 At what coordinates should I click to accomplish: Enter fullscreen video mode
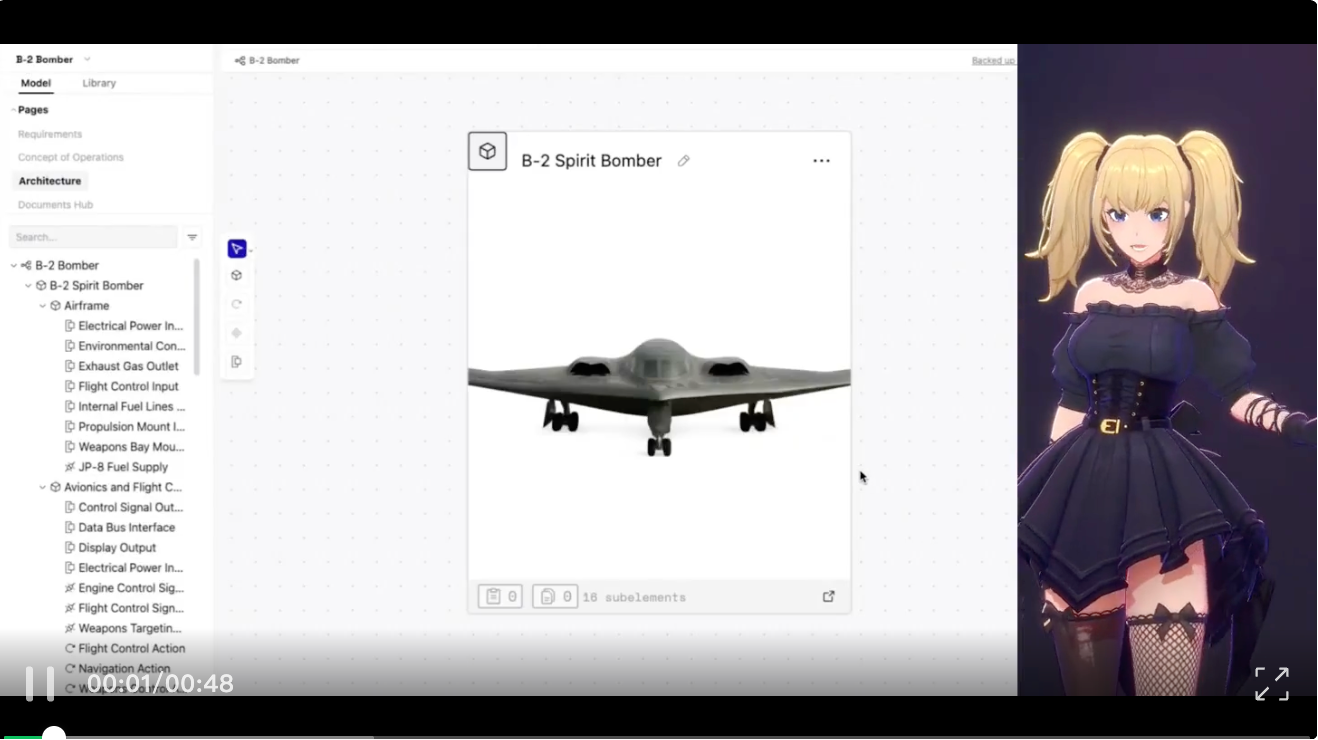point(1271,684)
